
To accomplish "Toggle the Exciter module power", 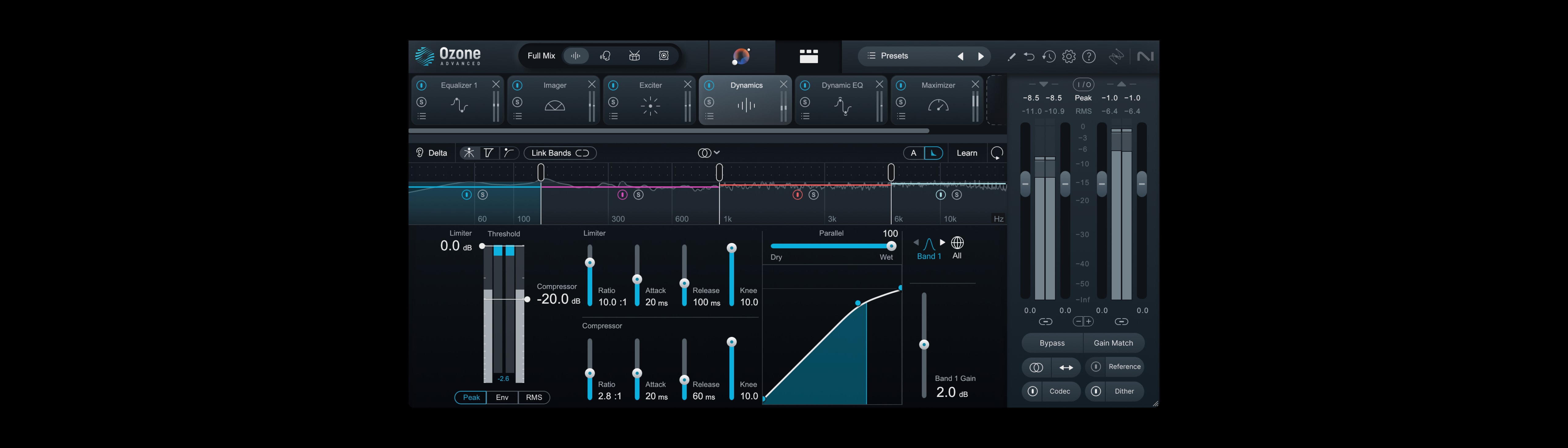I will click(613, 85).
